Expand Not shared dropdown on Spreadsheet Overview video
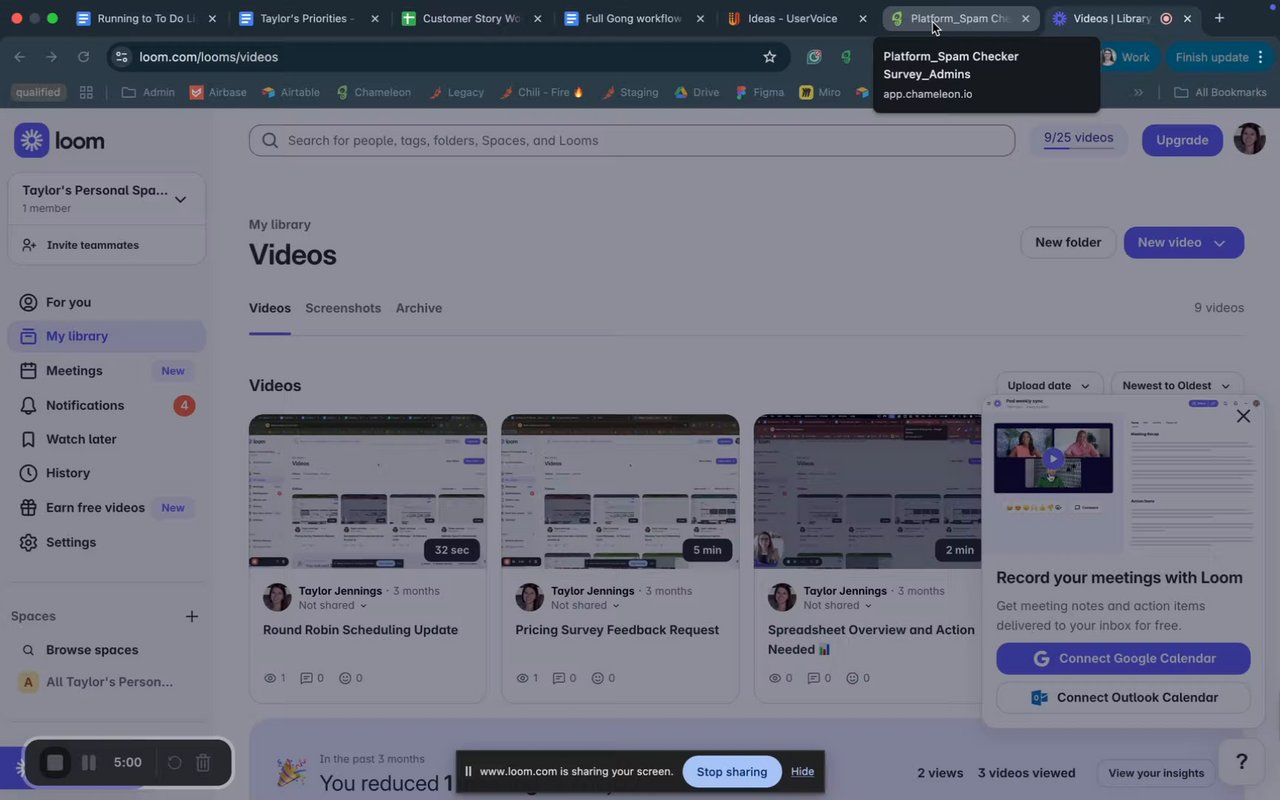Image resolution: width=1280 pixels, height=800 pixels. (838, 605)
